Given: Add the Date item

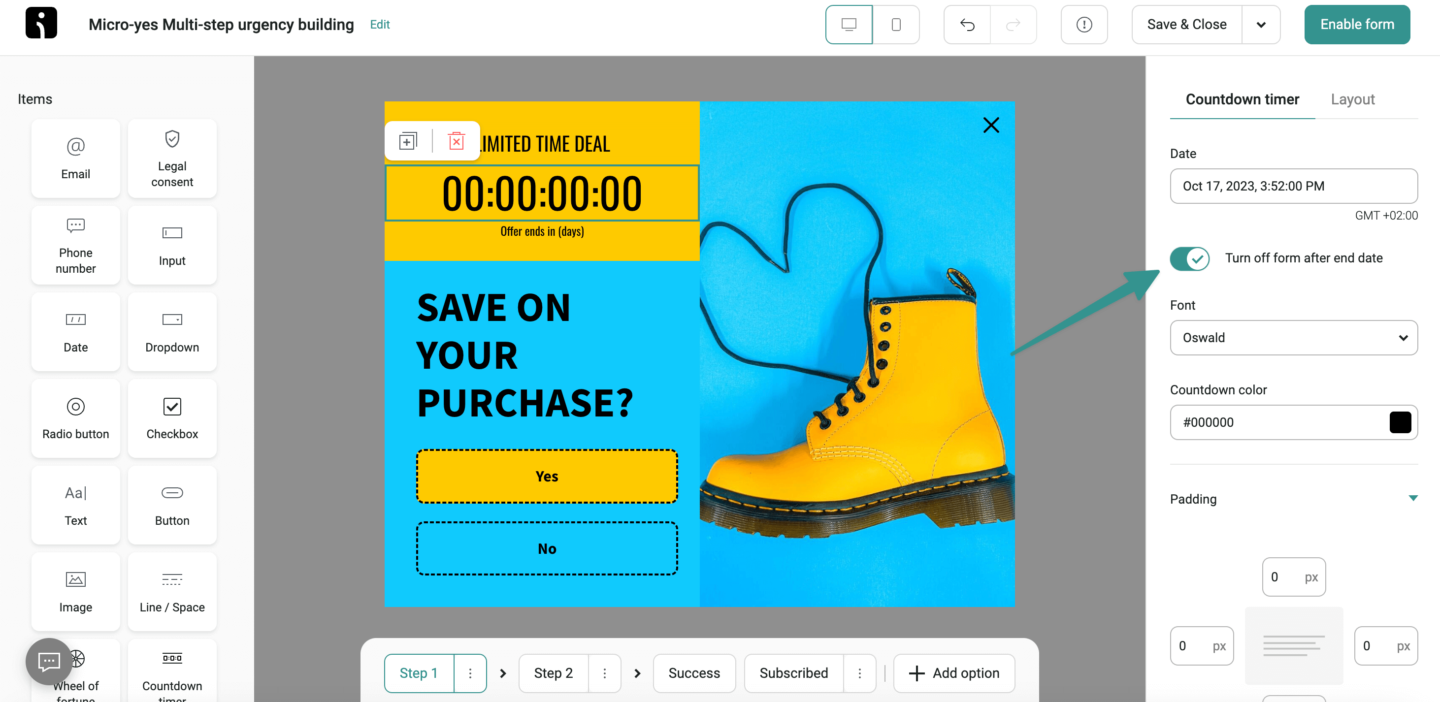Looking at the screenshot, I should pos(76,332).
